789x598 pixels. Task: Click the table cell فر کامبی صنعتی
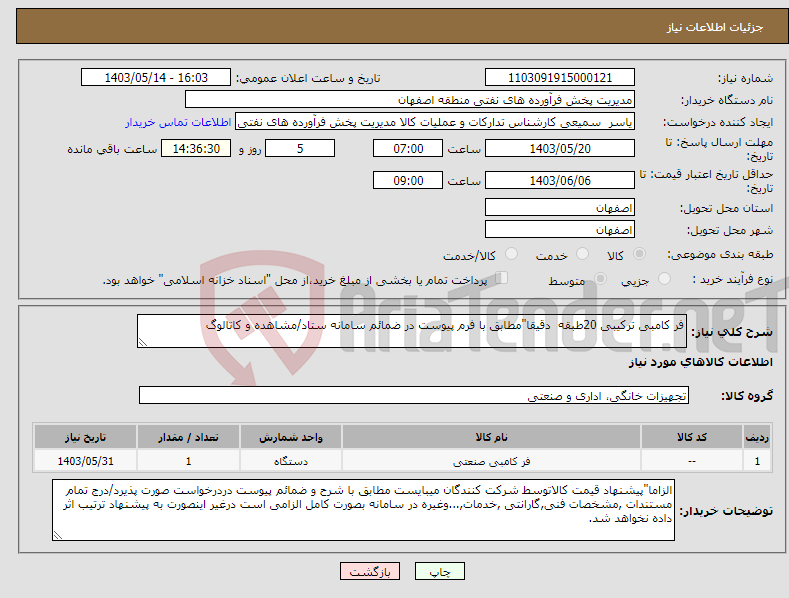pyautogui.click(x=491, y=461)
